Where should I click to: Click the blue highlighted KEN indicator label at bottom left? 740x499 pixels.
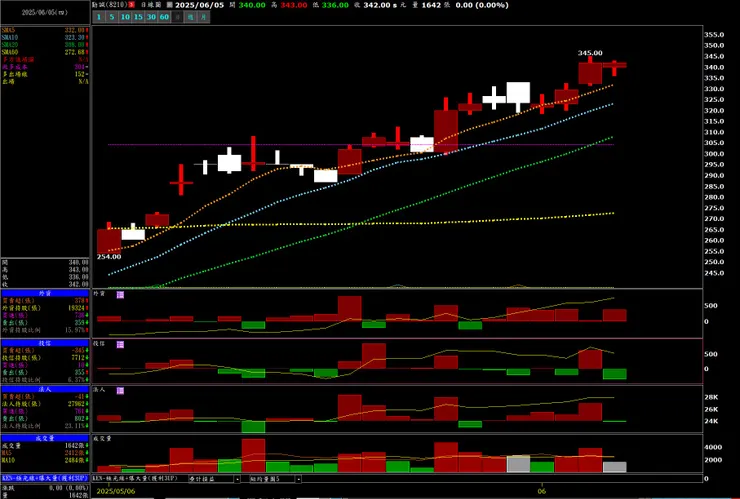click(x=45, y=478)
